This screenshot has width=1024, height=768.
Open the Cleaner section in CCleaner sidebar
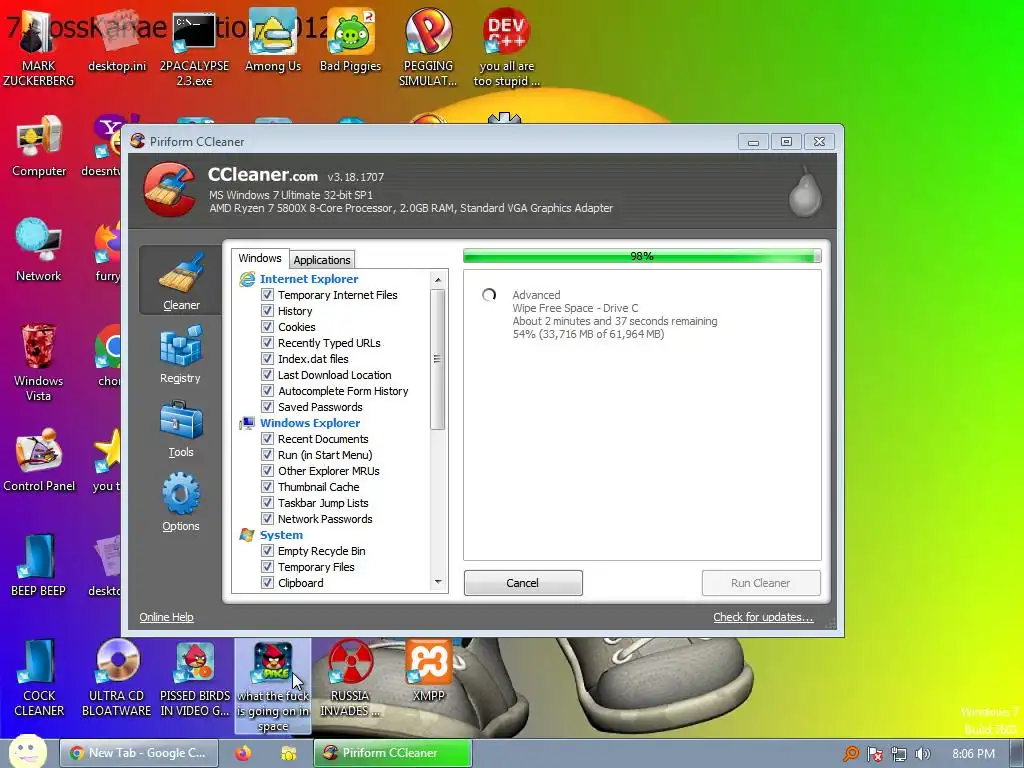181,281
